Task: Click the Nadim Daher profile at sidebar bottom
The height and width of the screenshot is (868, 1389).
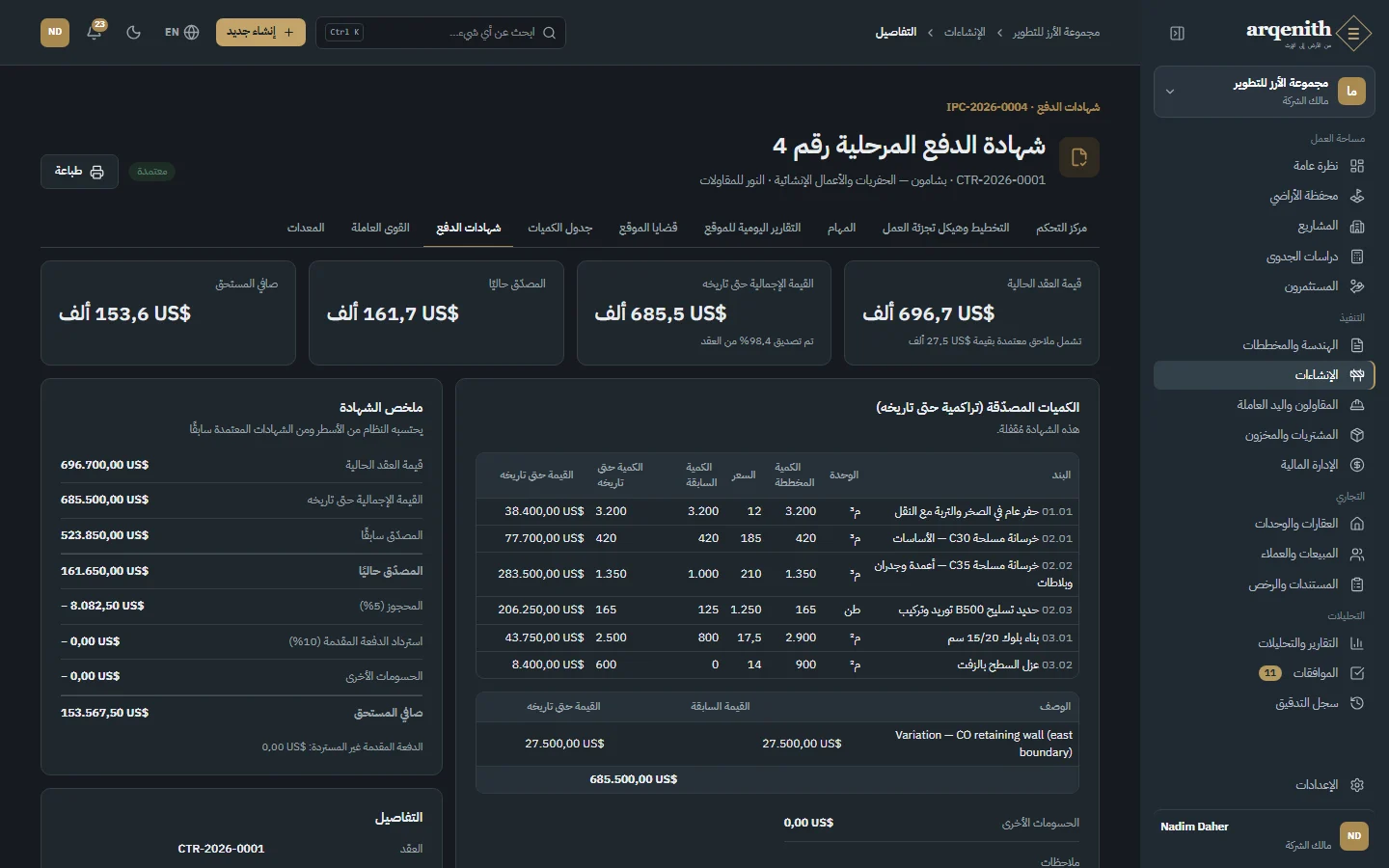Action: click(x=1264, y=835)
